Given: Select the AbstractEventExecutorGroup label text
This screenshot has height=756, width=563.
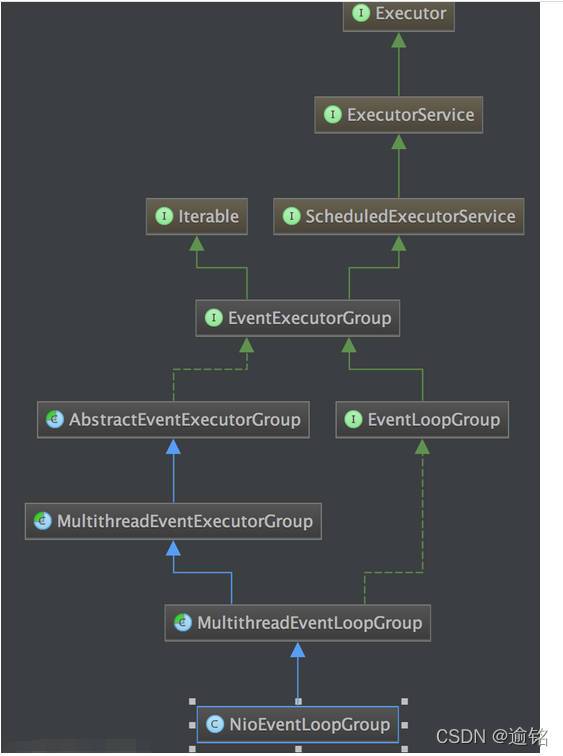Looking at the screenshot, I should click(185, 420).
